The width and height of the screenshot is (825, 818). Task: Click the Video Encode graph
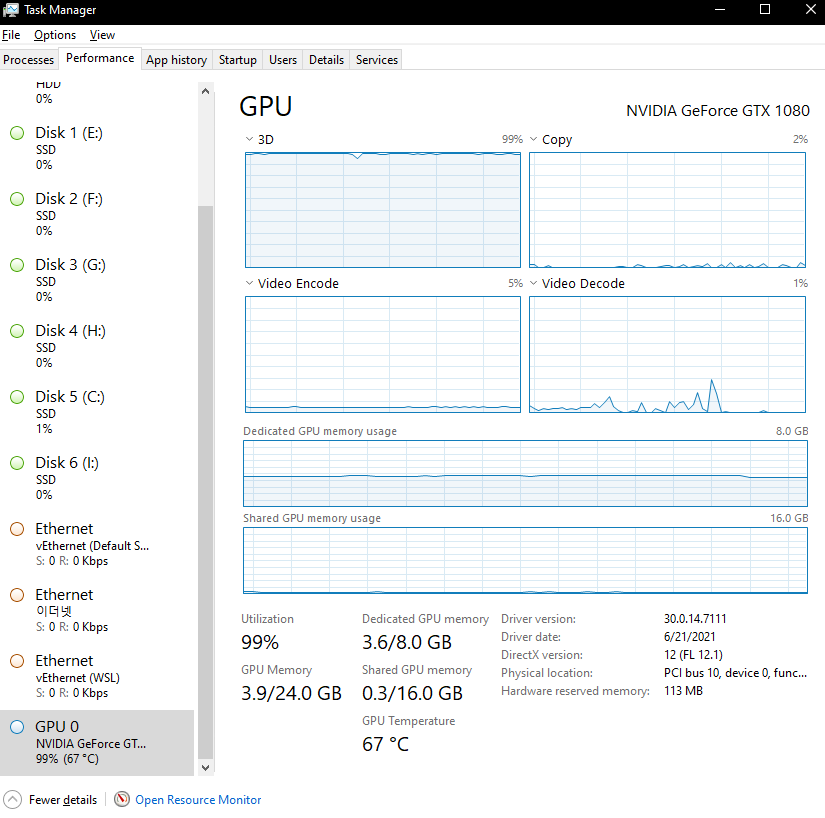tap(383, 354)
